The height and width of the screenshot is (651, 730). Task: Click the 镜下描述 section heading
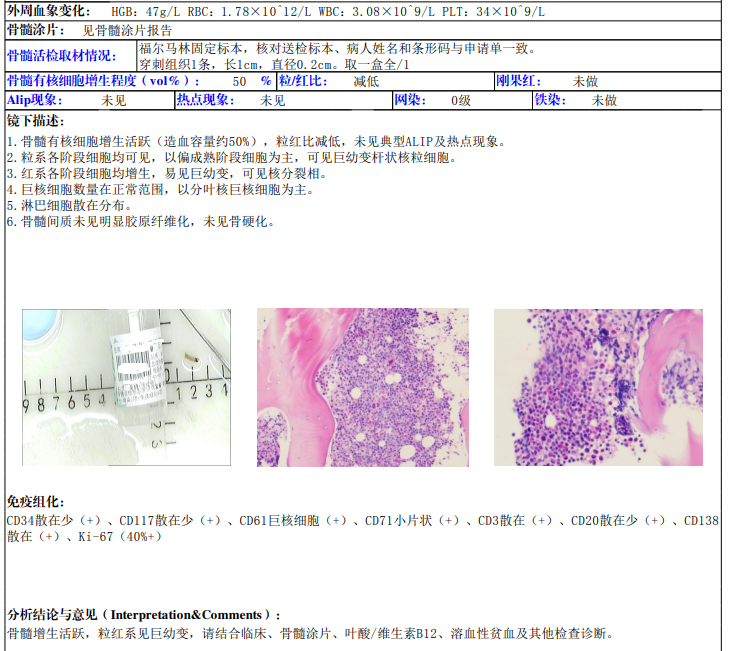coord(35,121)
